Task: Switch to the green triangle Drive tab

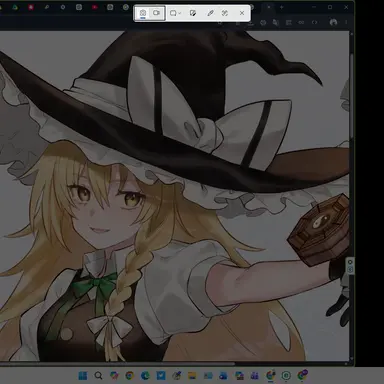Action: [15, 7]
